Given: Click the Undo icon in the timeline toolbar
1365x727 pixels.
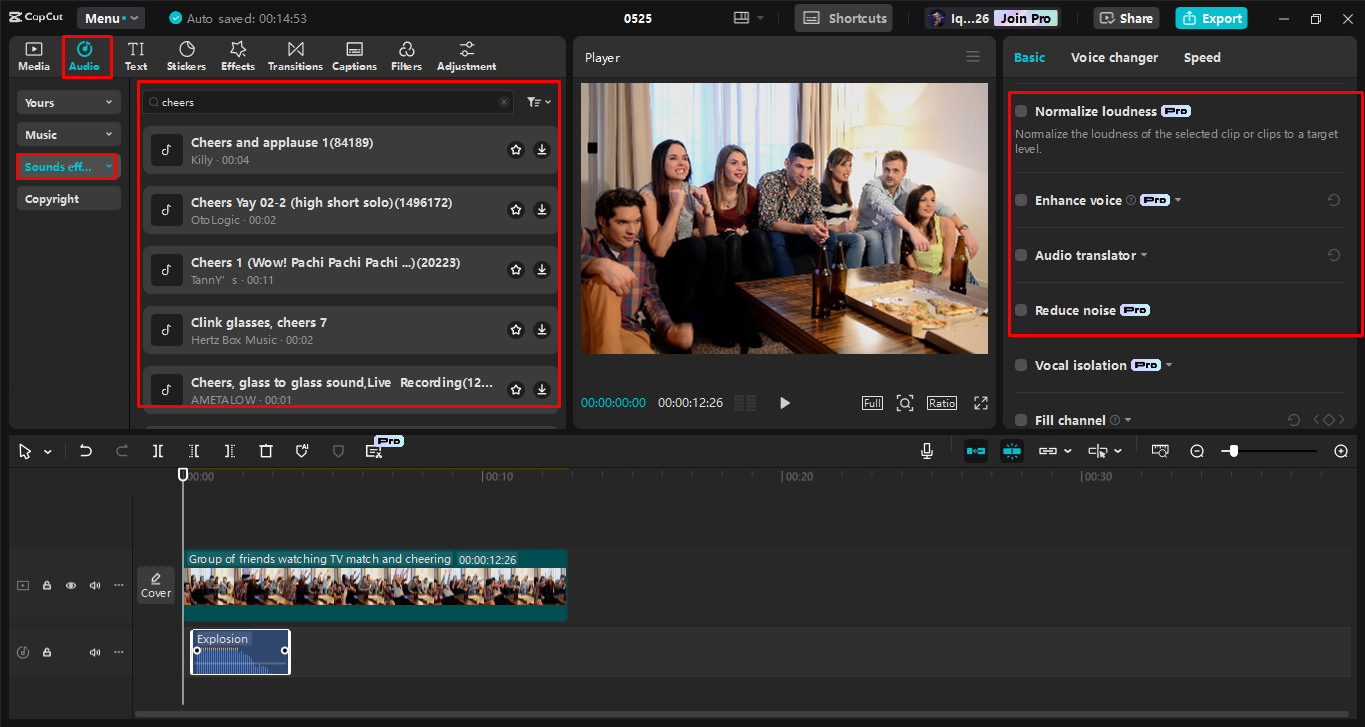Looking at the screenshot, I should (x=85, y=451).
